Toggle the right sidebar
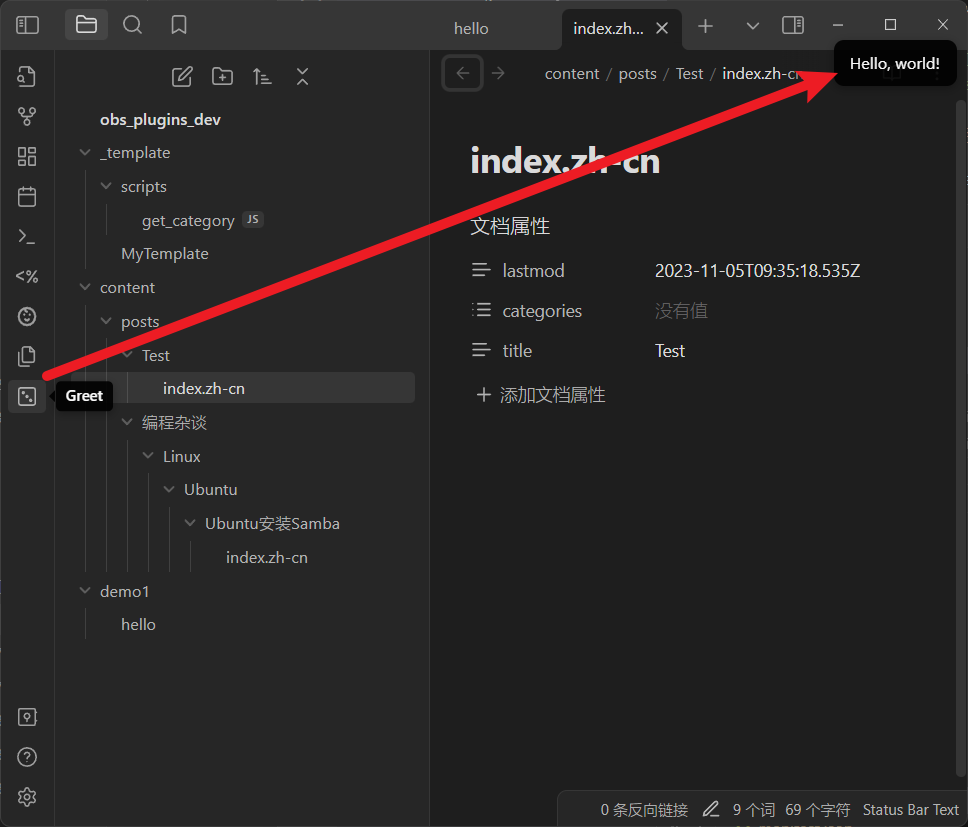Screen dimensions: 968x827 (793, 25)
